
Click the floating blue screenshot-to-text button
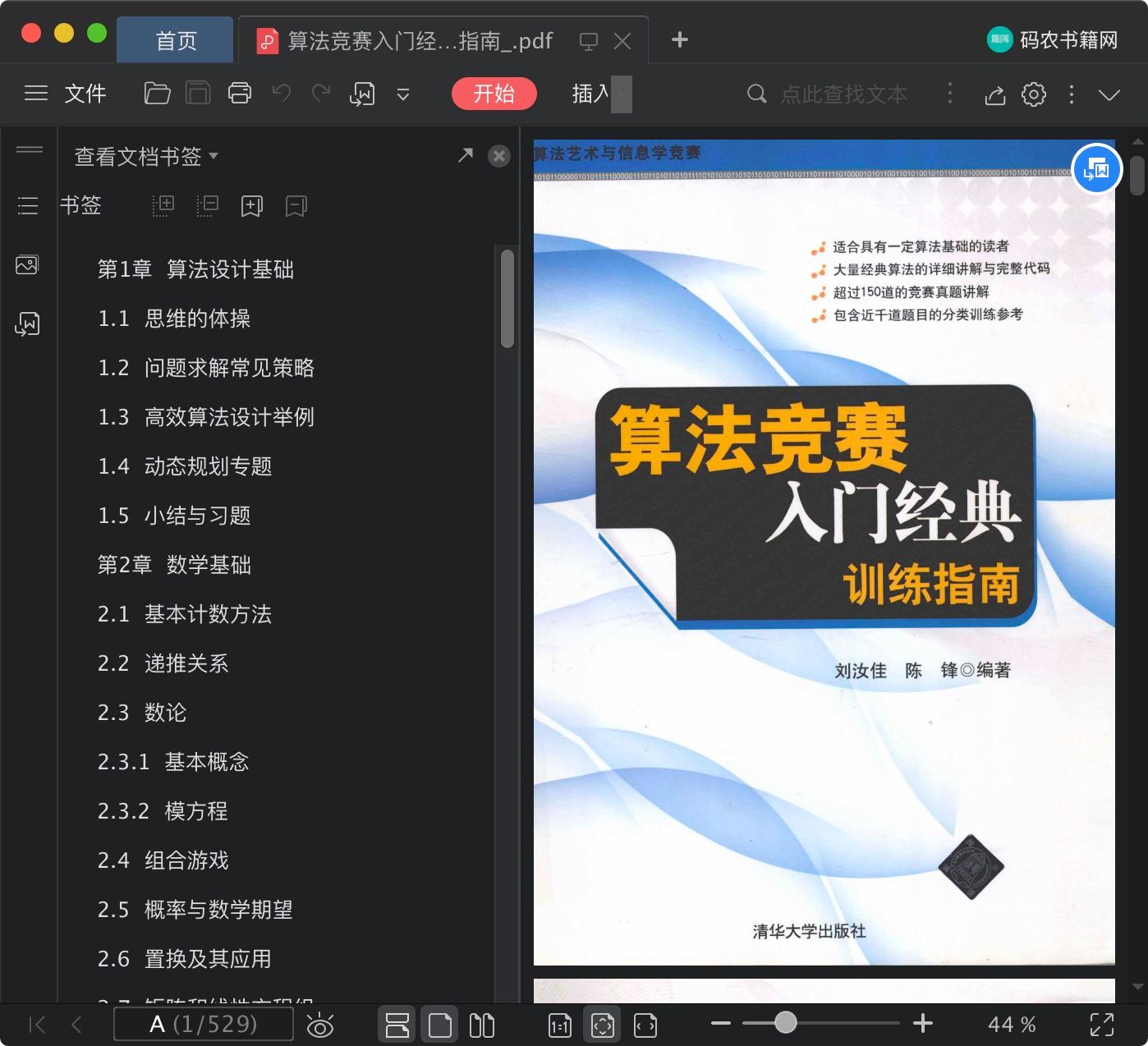(x=1097, y=169)
